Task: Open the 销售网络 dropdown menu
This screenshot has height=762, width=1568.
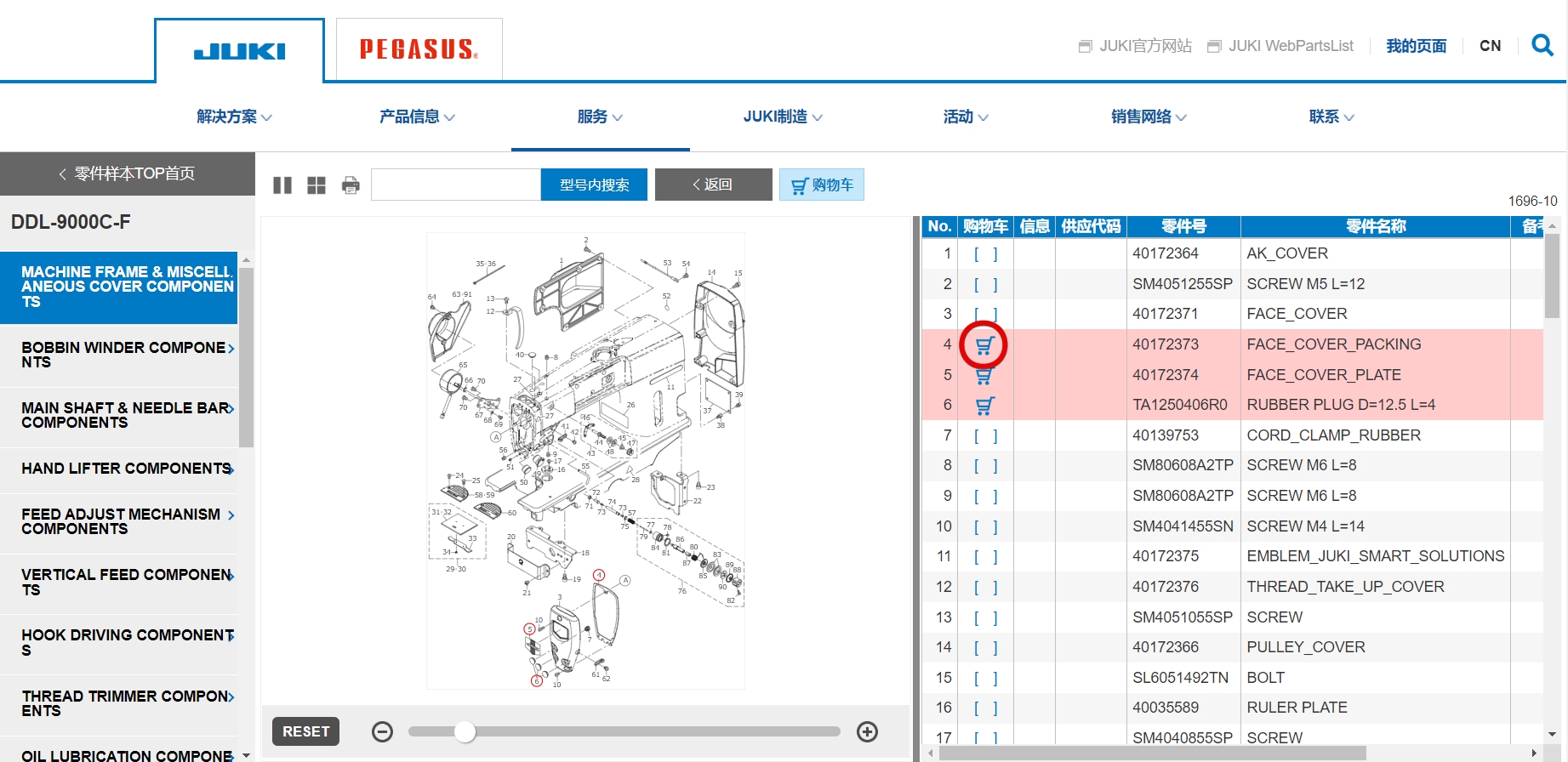Action: (x=1149, y=117)
